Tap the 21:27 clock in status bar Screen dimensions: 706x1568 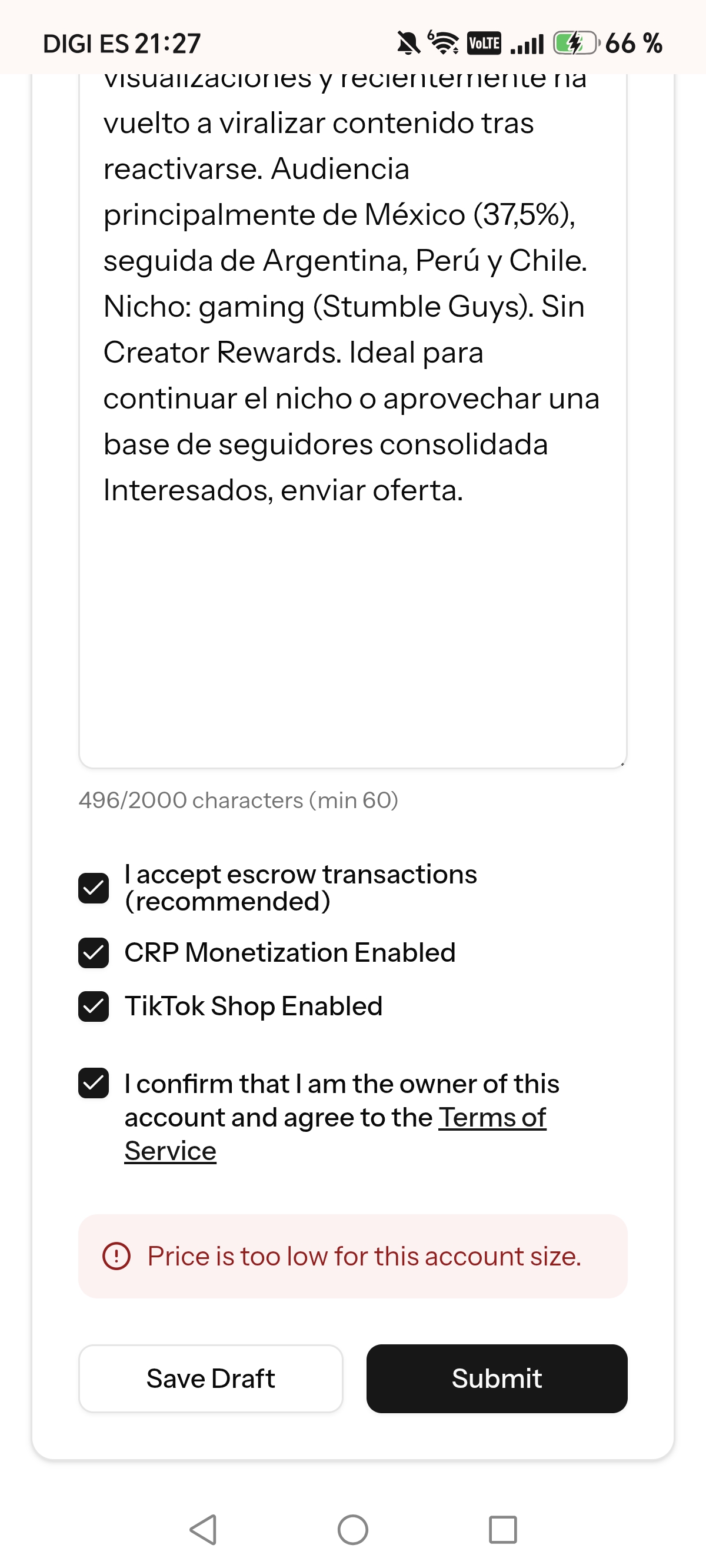pyautogui.click(x=167, y=44)
